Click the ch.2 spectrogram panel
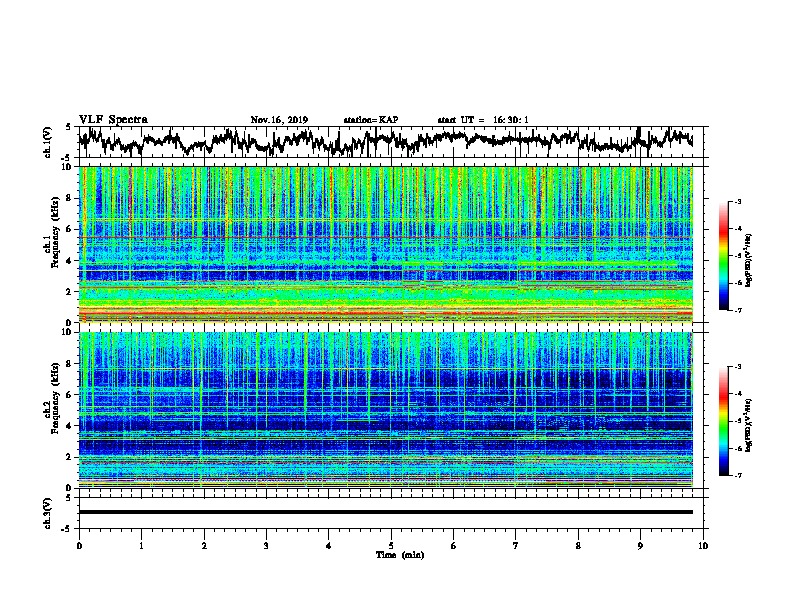Viewport: 792px width, 612px height. click(386, 410)
